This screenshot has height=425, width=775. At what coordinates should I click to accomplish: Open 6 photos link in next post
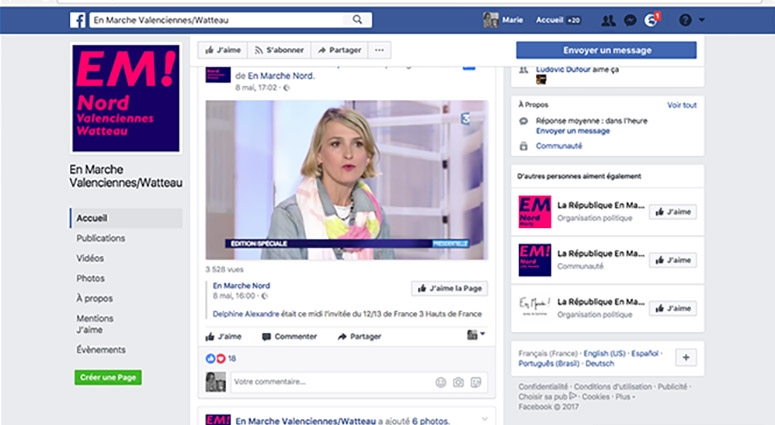tap(431, 421)
